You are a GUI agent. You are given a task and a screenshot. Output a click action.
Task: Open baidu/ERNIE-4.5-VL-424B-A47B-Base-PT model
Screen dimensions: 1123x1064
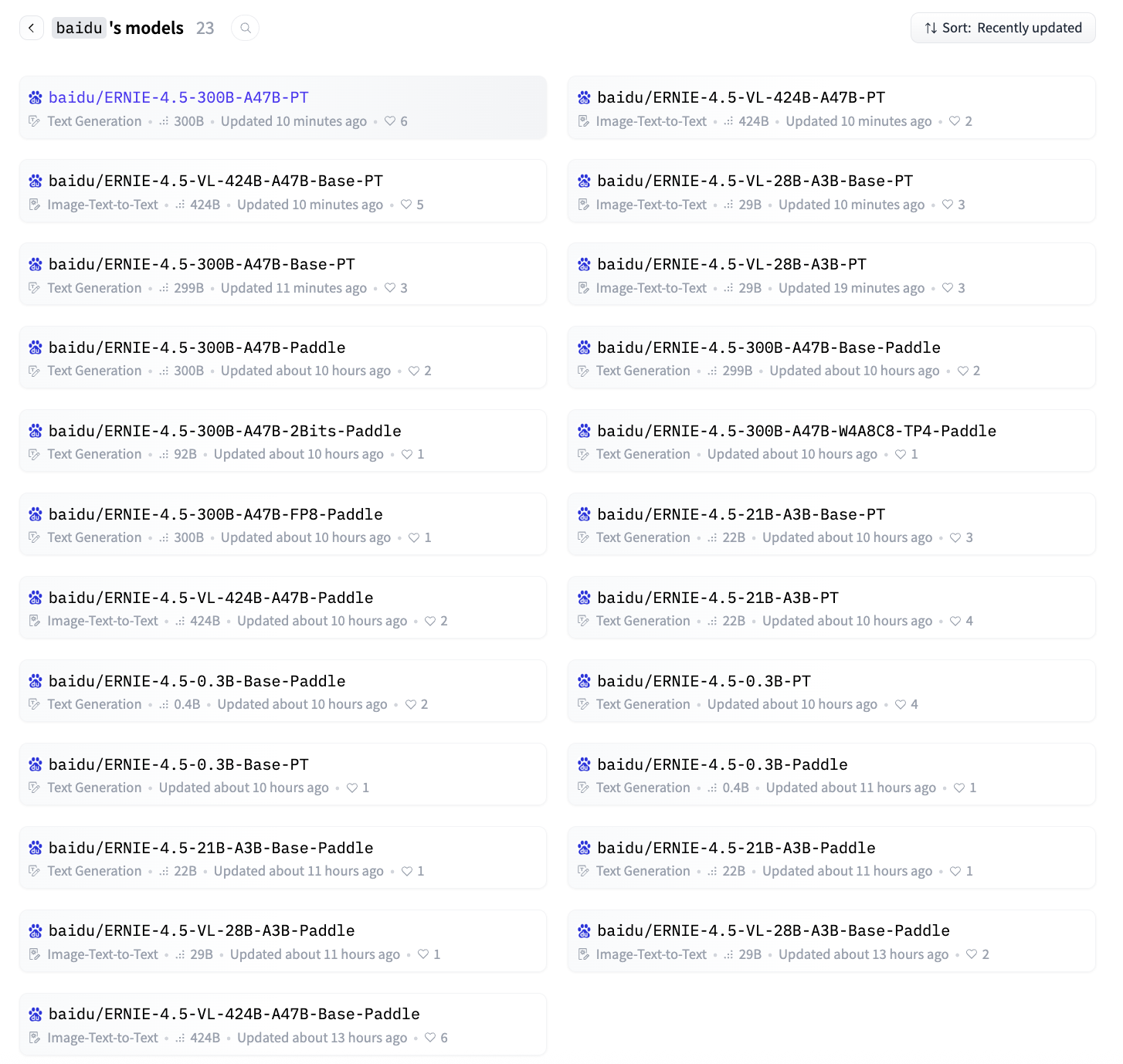coord(215,181)
